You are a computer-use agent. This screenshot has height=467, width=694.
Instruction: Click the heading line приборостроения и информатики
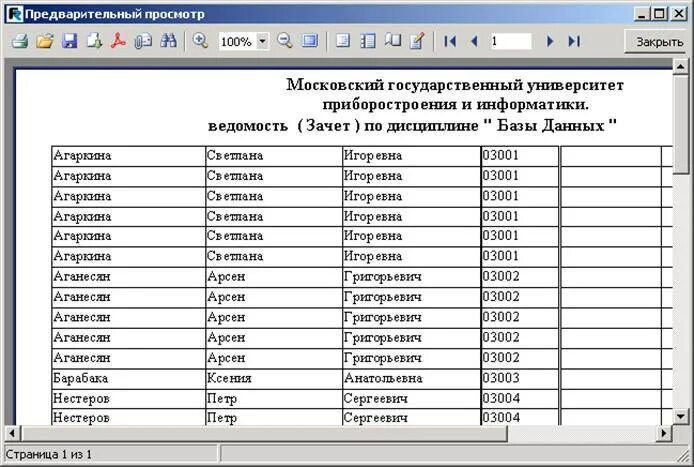pos(455,105)
